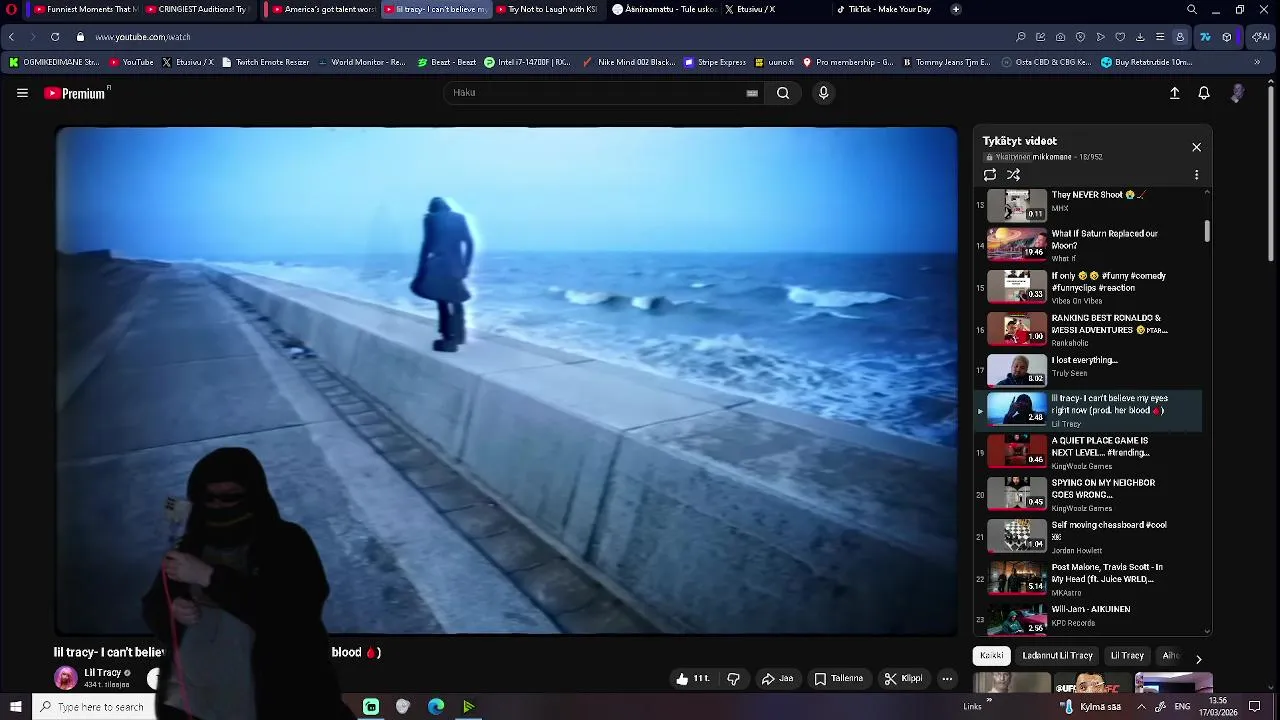Click the magnifier search button
Viewport: 1280px width, 720px height.
point(783,93)
